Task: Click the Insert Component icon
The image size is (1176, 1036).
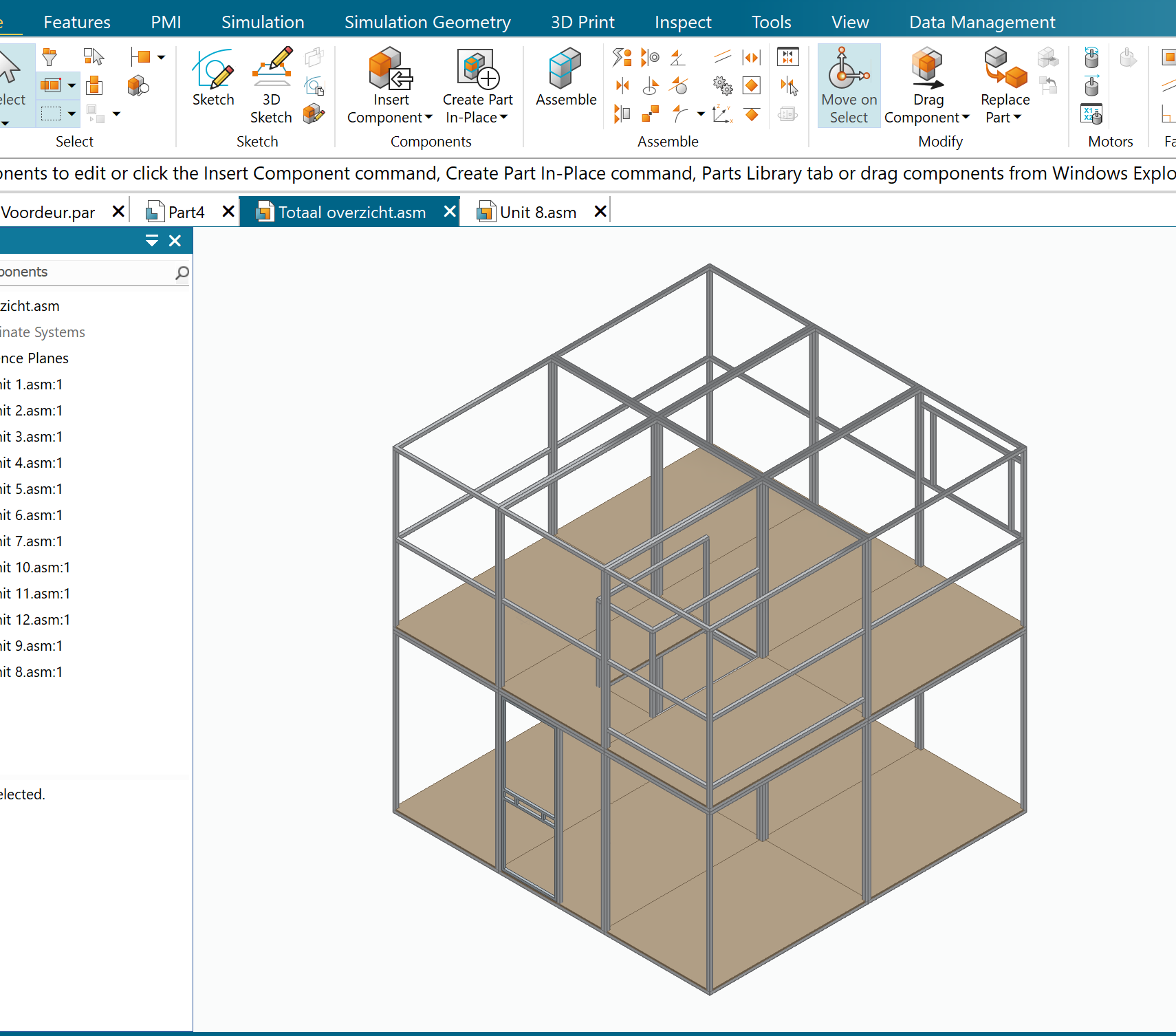Action: point(390,70)
